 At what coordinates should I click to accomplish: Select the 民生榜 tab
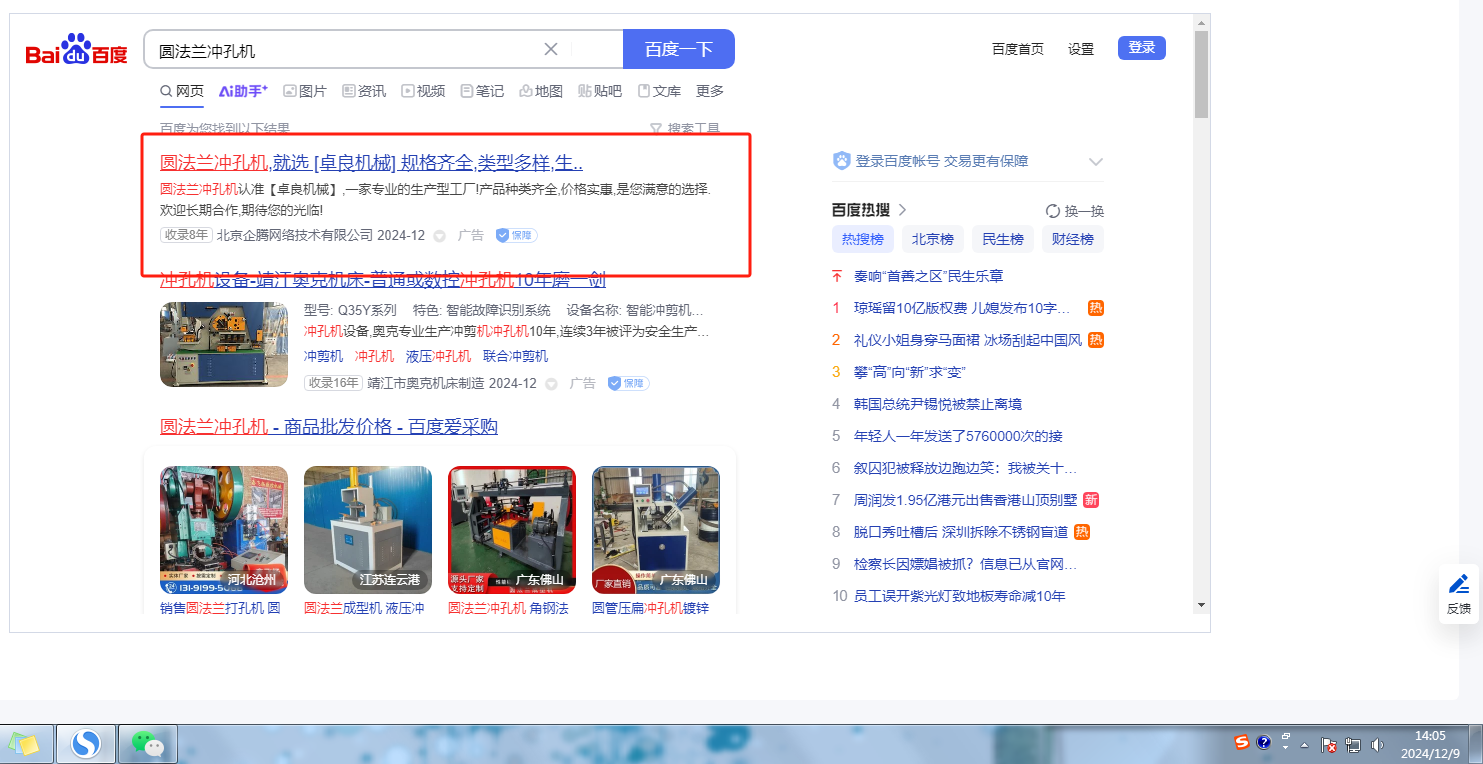1003,239
